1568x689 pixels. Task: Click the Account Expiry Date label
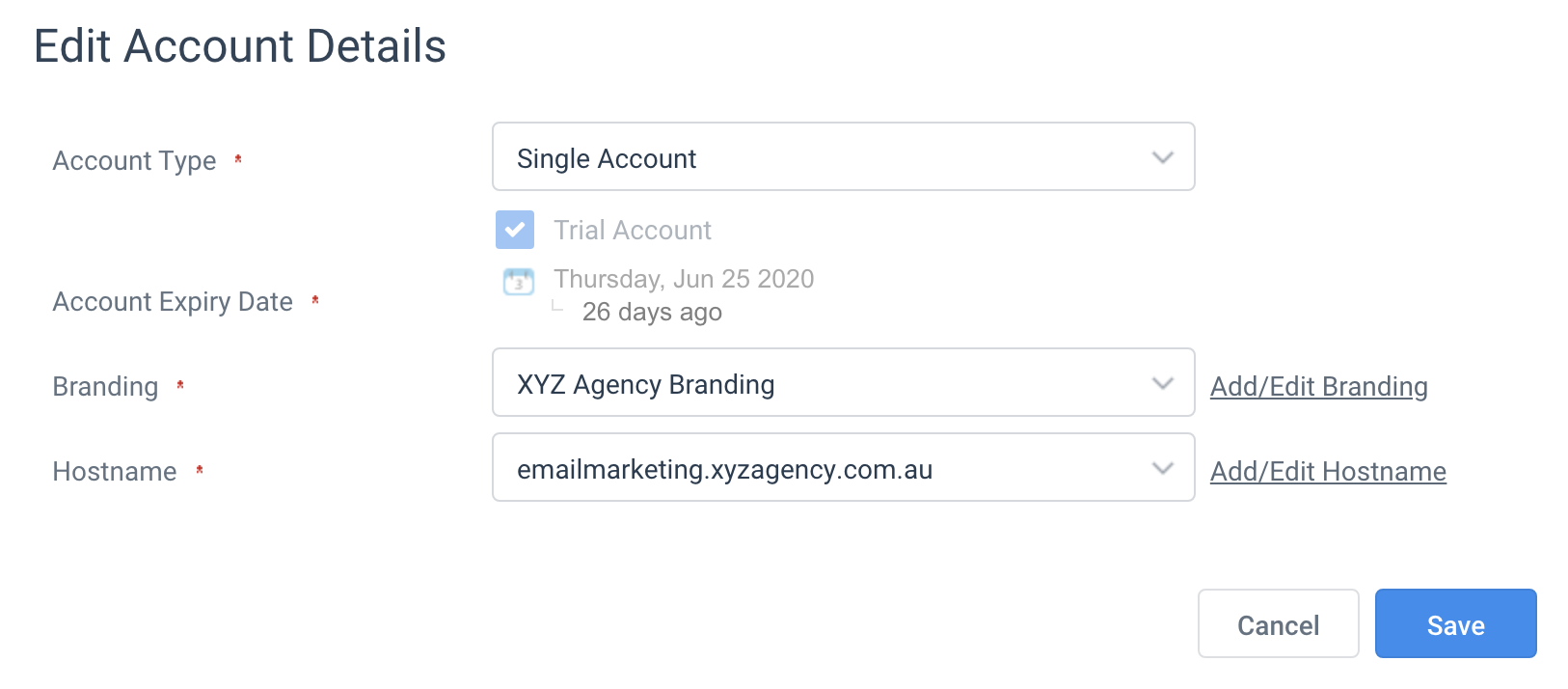click(x=173, y=302)
